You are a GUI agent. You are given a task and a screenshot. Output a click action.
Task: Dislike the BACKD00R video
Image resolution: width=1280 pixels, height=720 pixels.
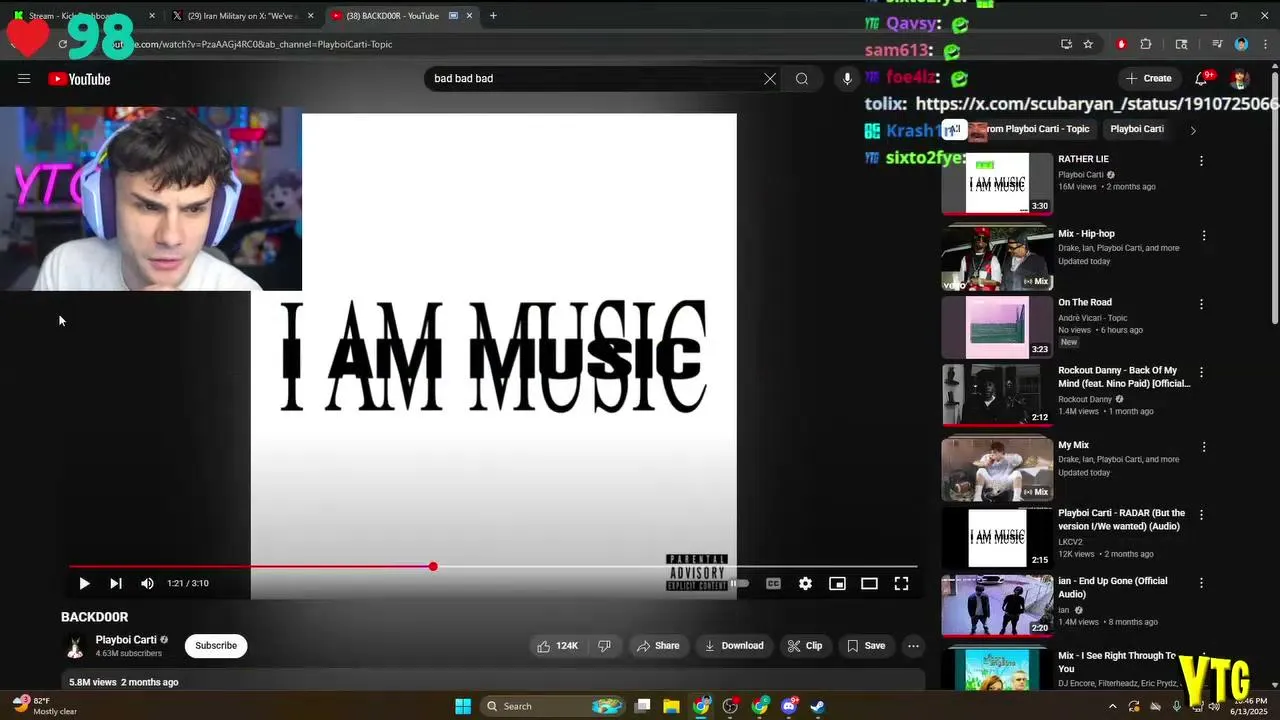[604, 646]
